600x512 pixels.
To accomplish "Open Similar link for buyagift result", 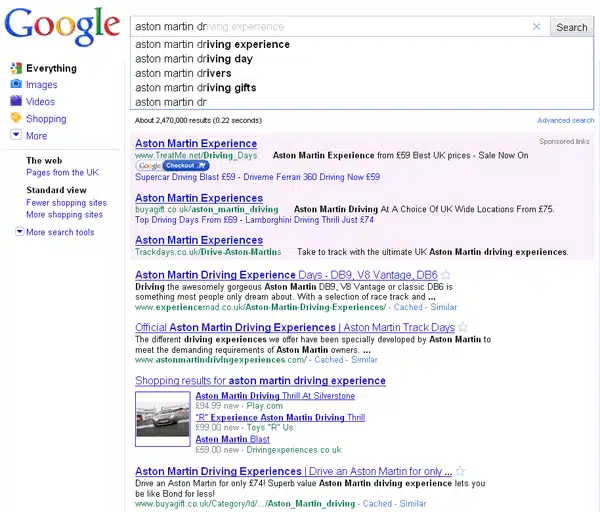I will click(x=412, y=504).
